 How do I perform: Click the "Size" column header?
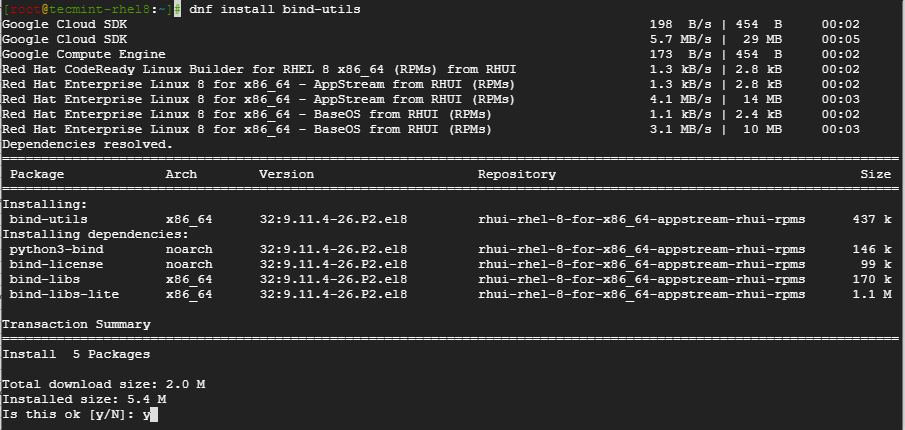pos(875,174)
